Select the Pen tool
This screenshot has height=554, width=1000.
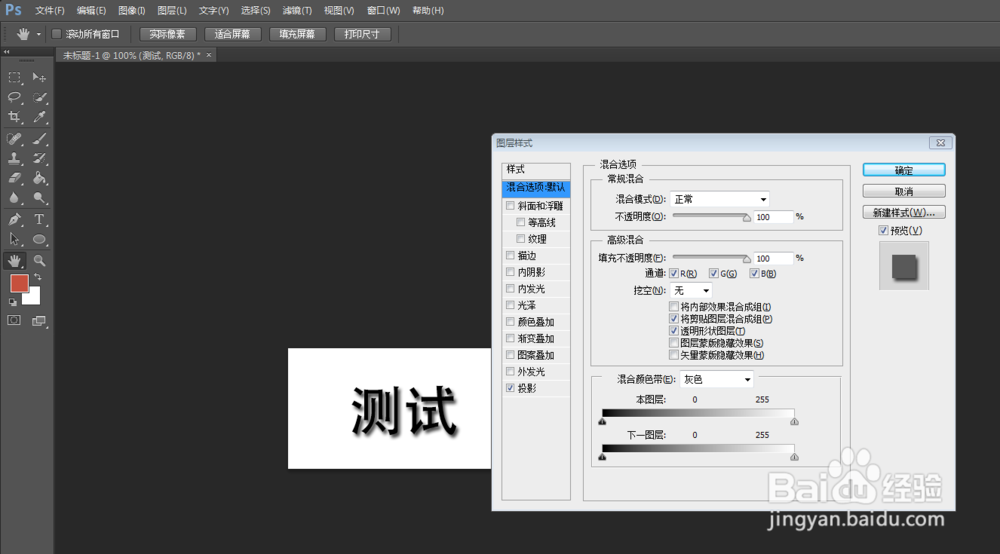14,220
